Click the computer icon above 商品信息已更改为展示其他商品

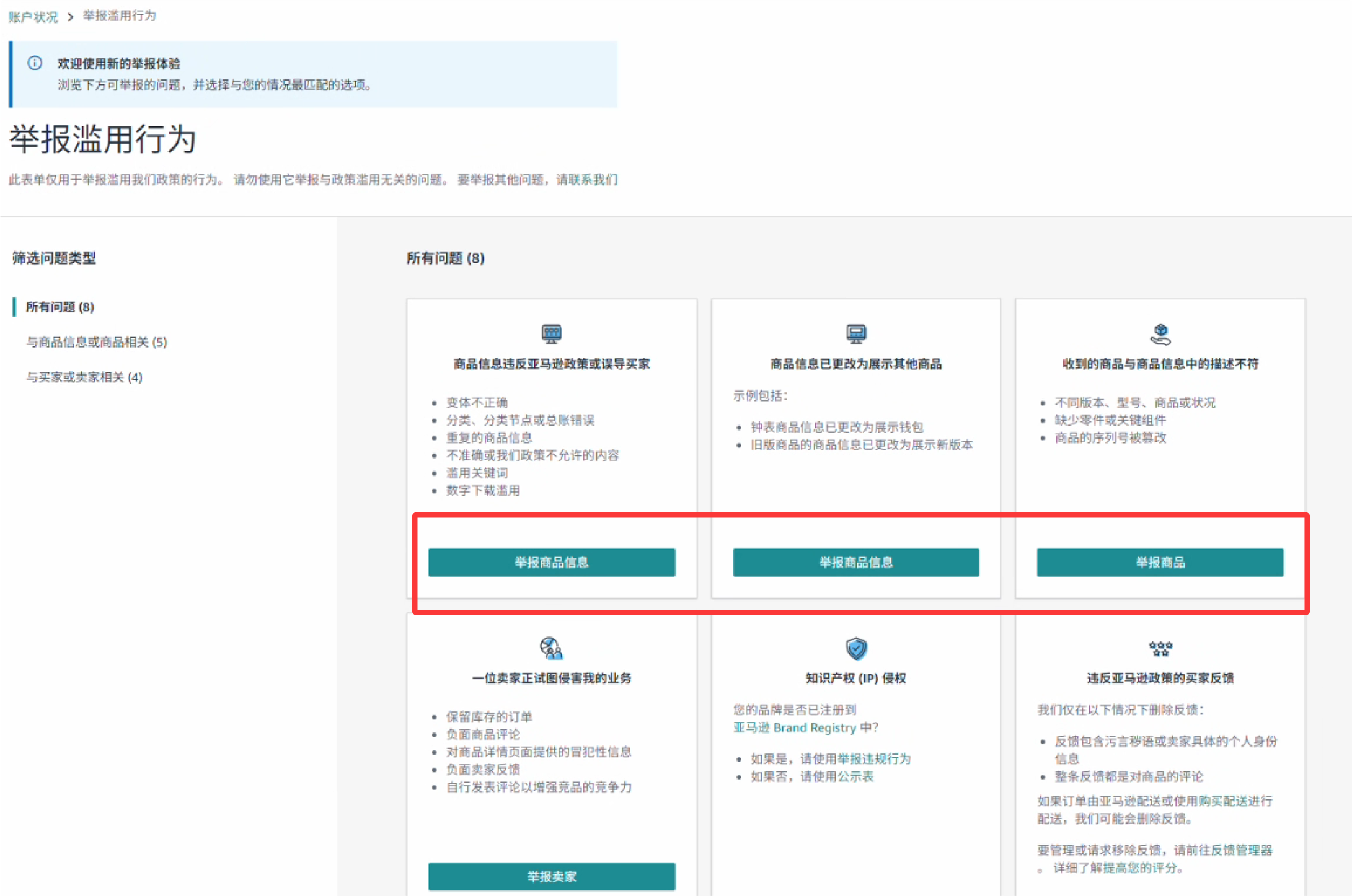855,333
